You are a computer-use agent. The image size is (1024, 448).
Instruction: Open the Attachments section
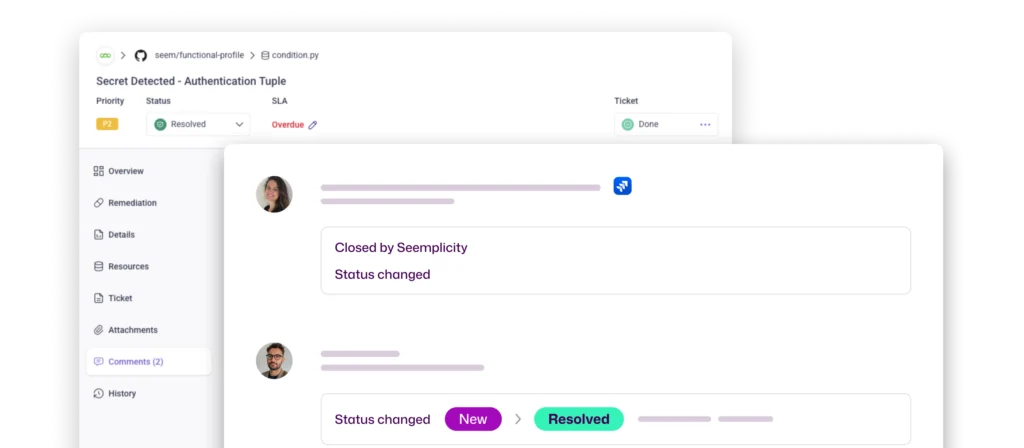point(131,330)
